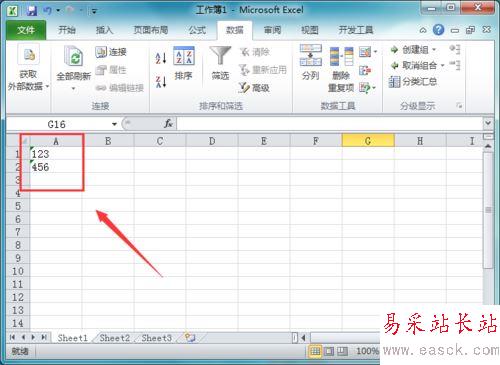
Task: Minimize the ribbon with the caret icon
Action: tap(423, 30)
